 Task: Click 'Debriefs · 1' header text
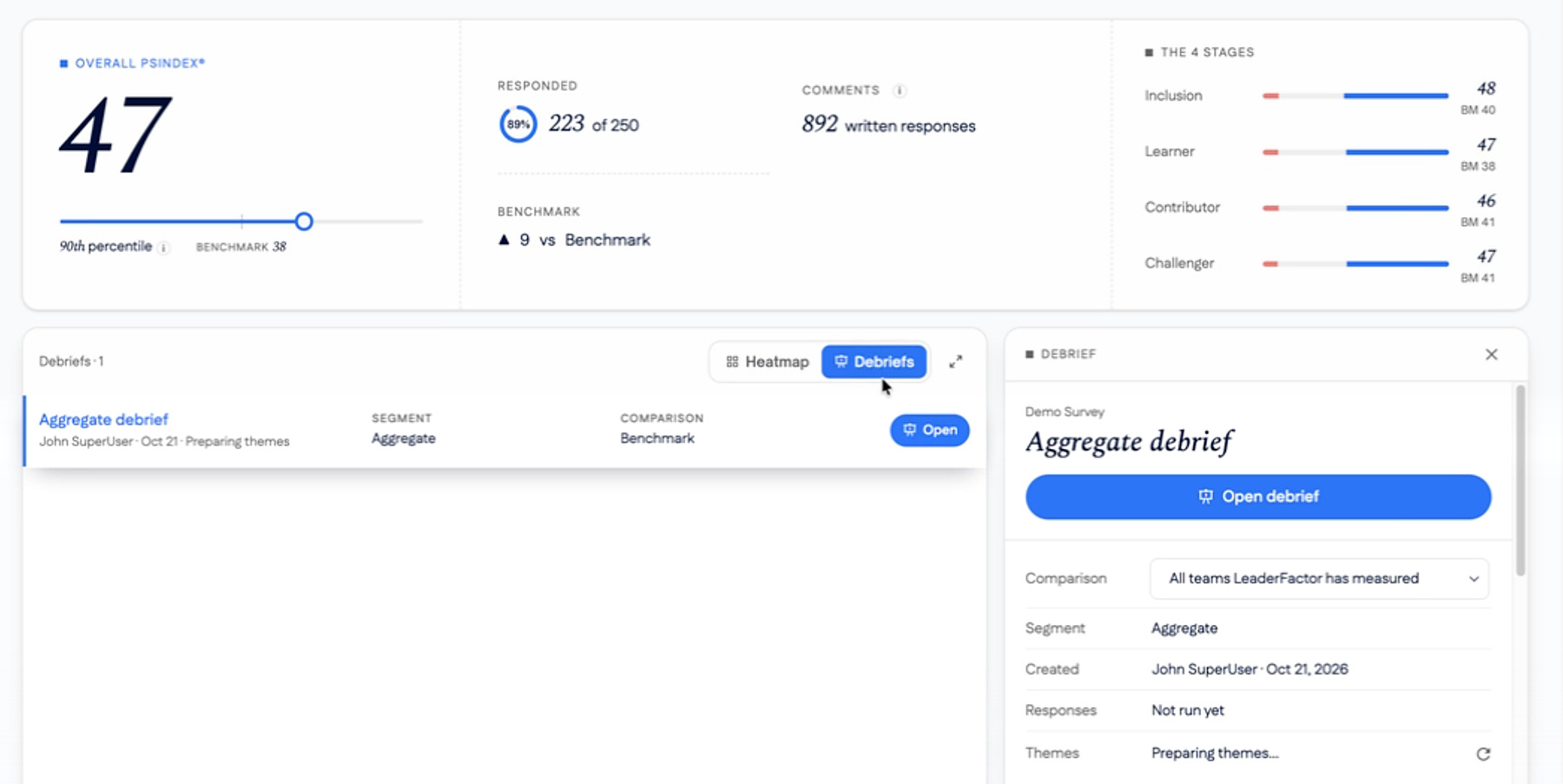tap(71, 361)
